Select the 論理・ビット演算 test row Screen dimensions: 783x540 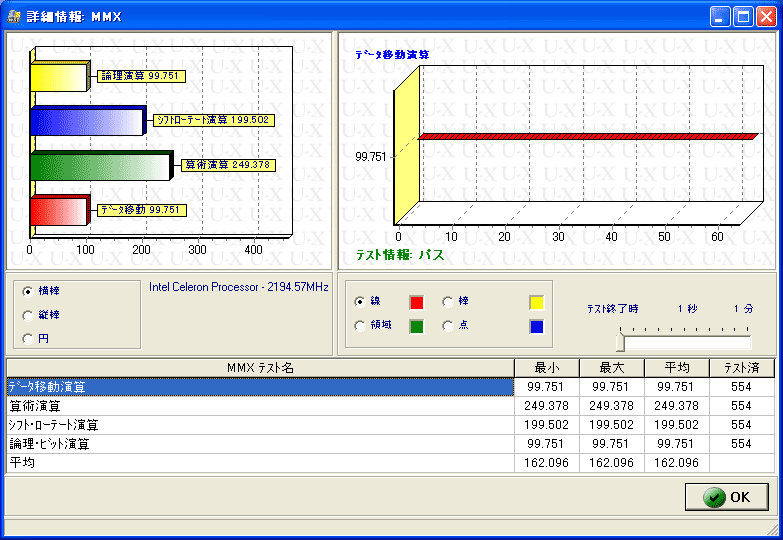260,444
